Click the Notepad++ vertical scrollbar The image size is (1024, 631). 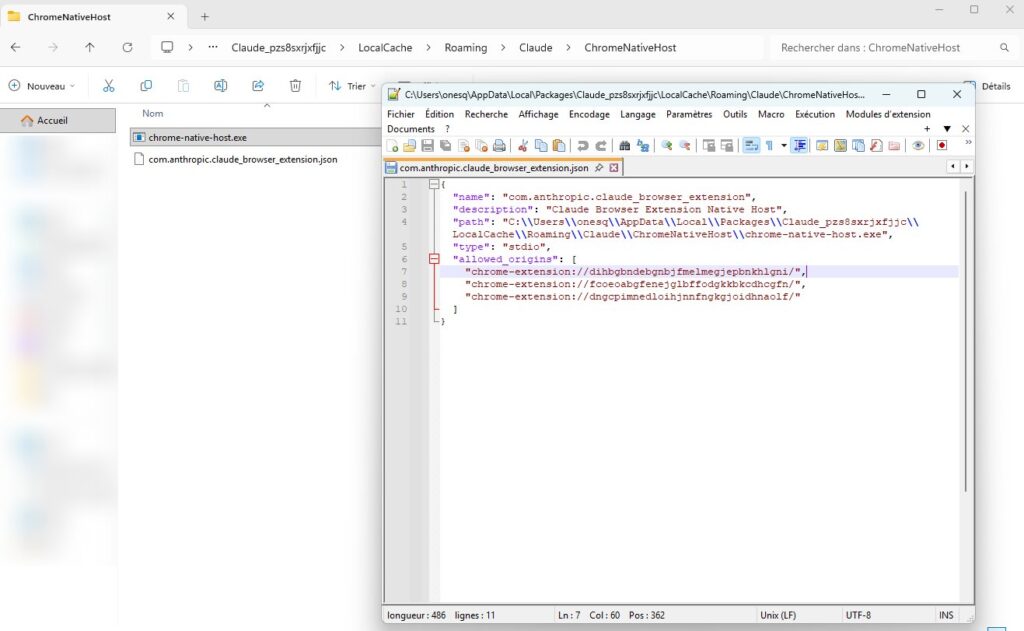(965, 342)
